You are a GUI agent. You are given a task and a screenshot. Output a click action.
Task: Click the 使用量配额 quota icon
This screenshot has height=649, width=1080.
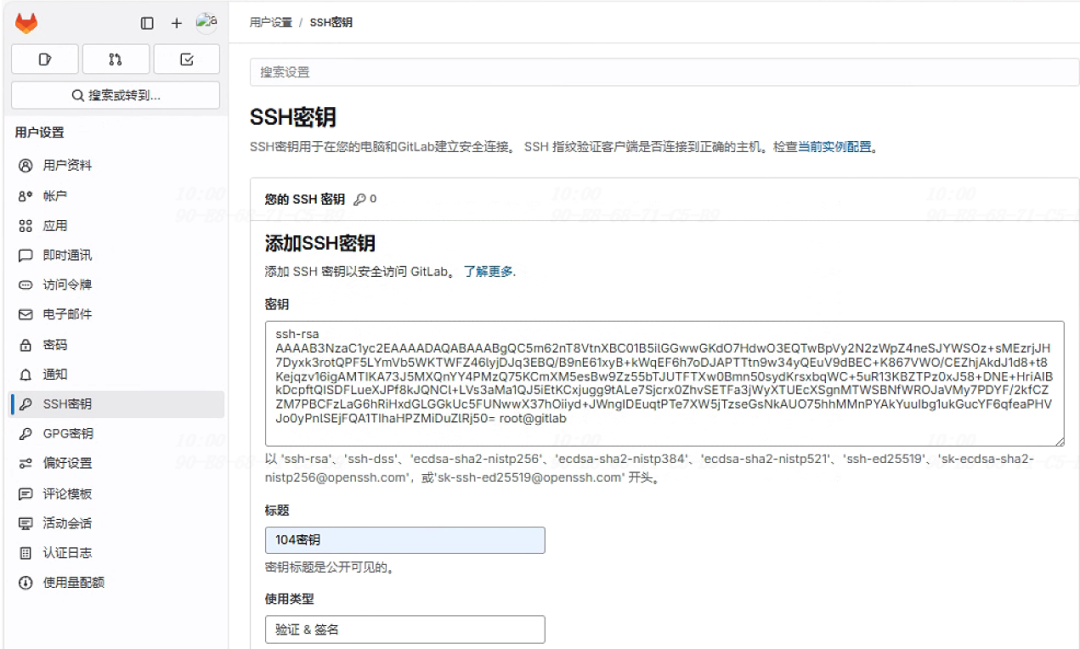25,583
